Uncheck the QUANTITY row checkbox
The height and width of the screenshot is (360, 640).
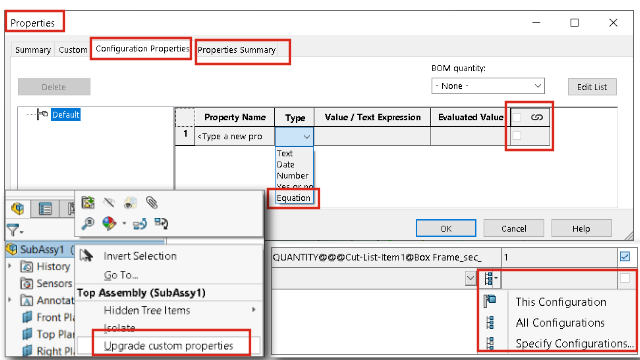(624, 257)
